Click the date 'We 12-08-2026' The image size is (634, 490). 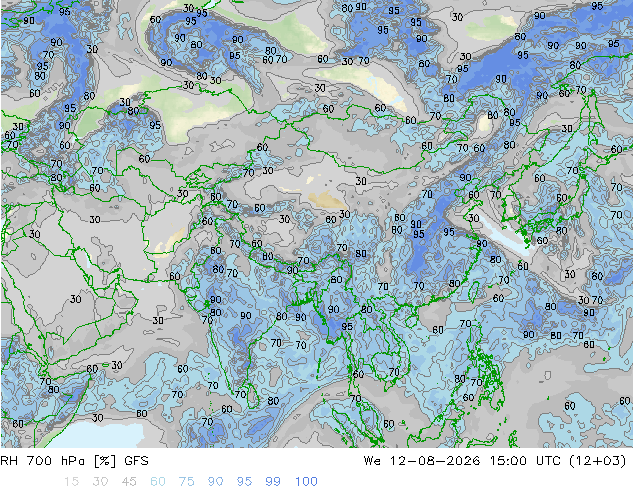[x=422, y=461]
